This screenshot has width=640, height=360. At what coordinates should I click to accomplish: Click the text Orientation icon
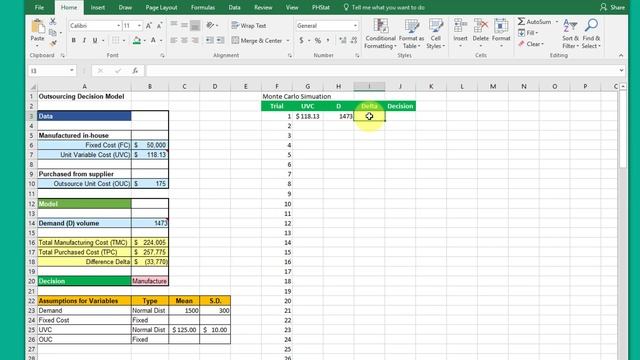click(210, 25)
